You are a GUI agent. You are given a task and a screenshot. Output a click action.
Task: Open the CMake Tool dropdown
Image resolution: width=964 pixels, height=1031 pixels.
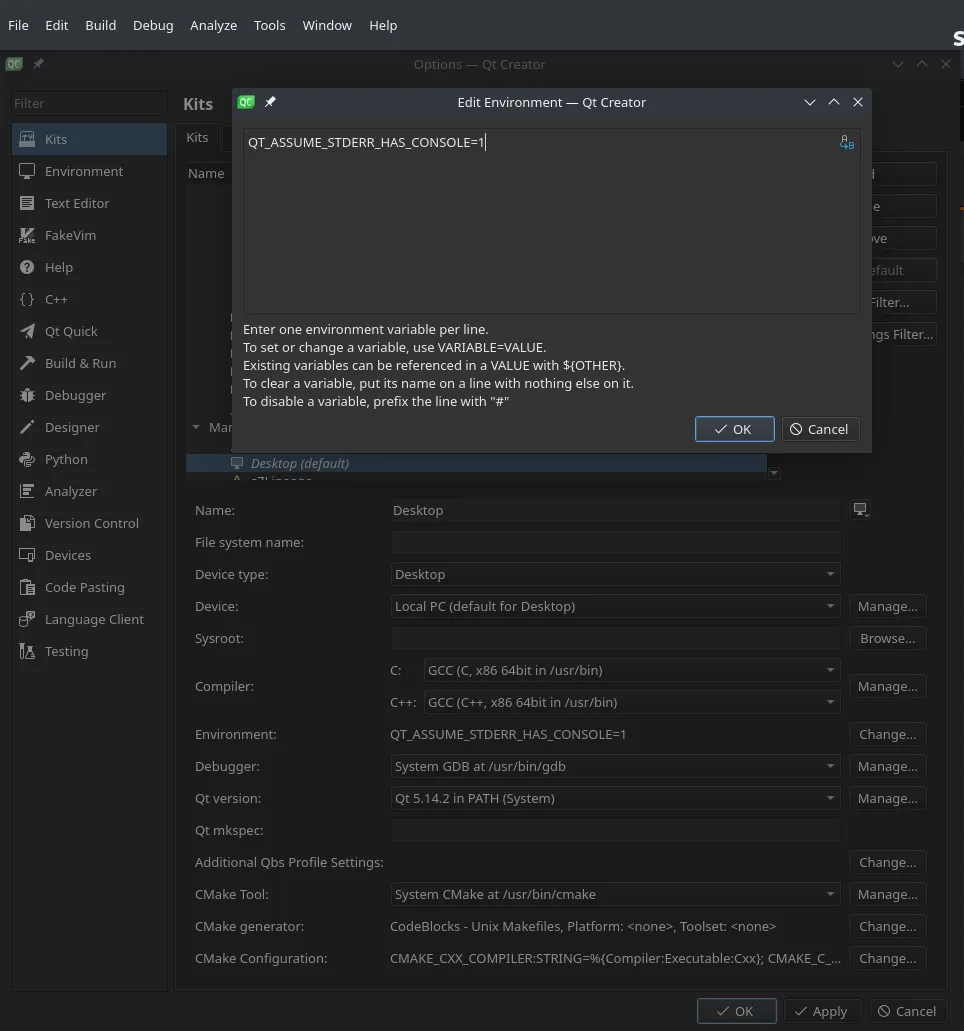pyautogui.click(x=615, y=894)
